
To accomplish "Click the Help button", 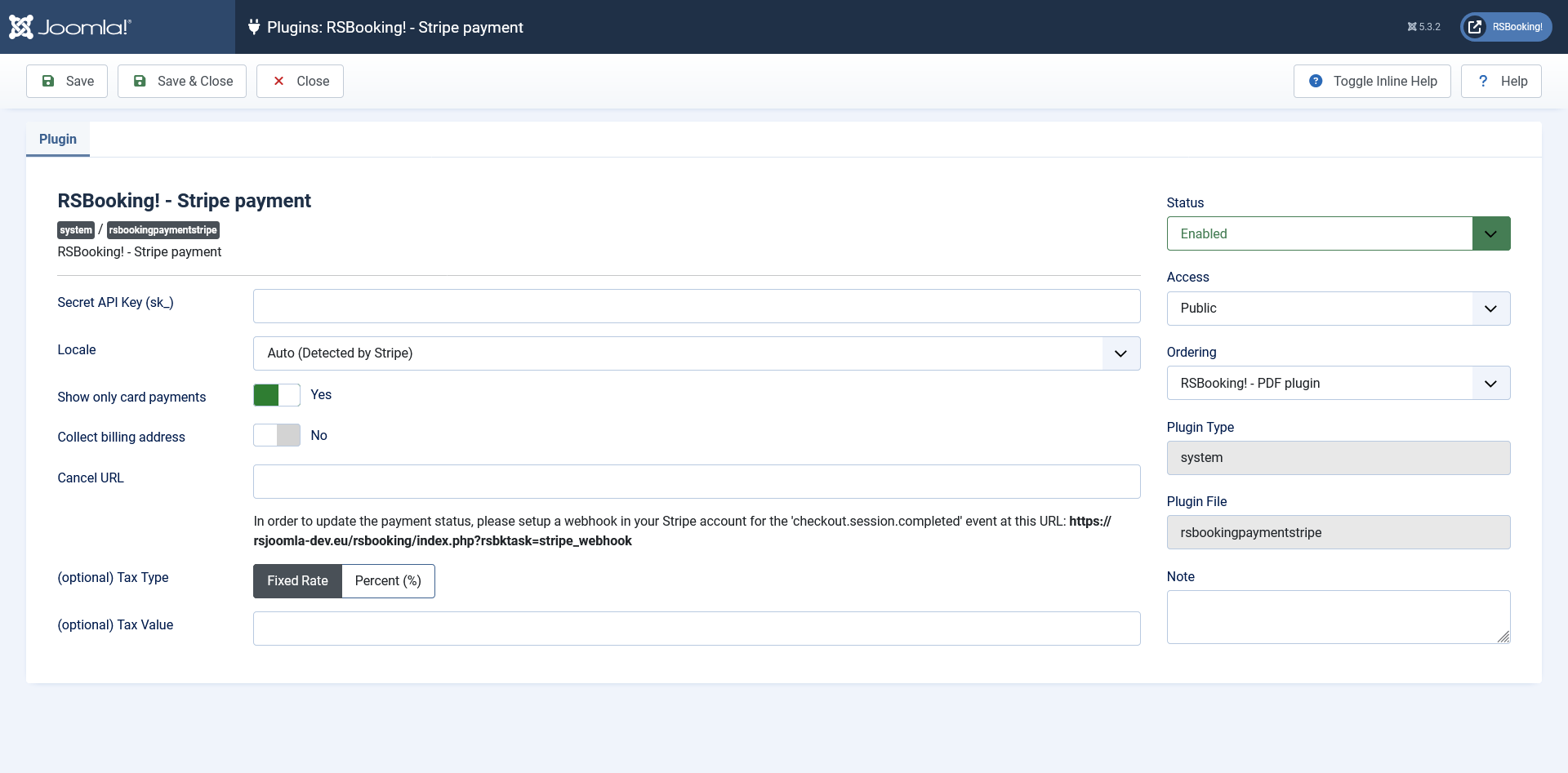I will (x=1501, y=81).
